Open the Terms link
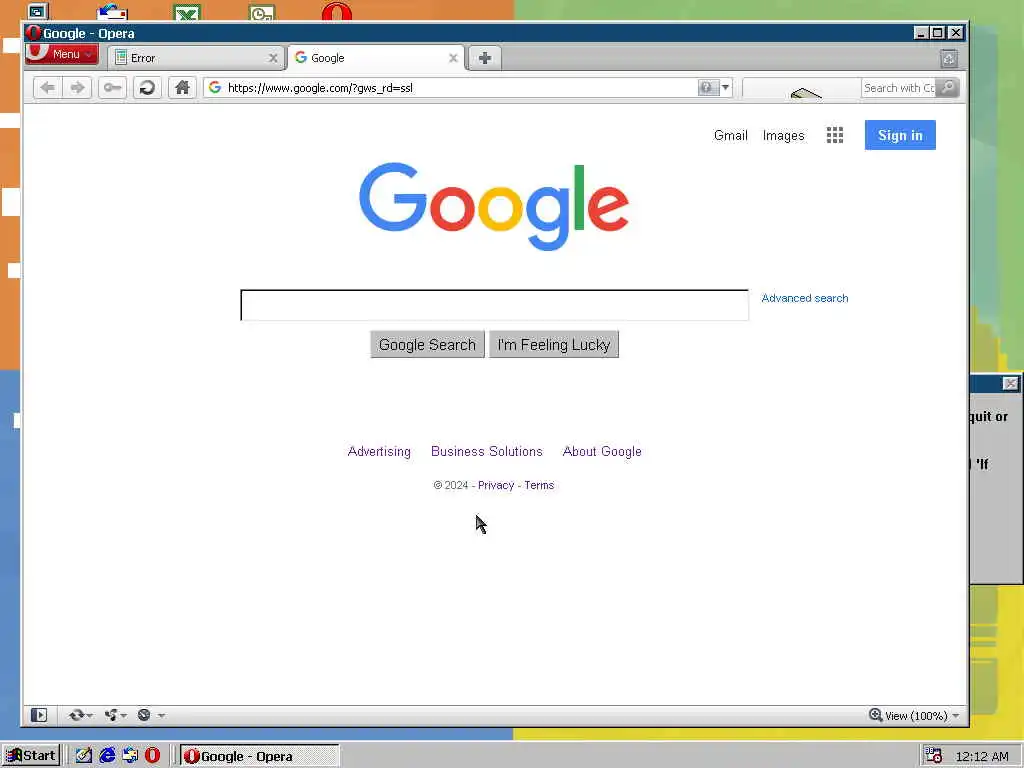 click(x=539, y=485)
